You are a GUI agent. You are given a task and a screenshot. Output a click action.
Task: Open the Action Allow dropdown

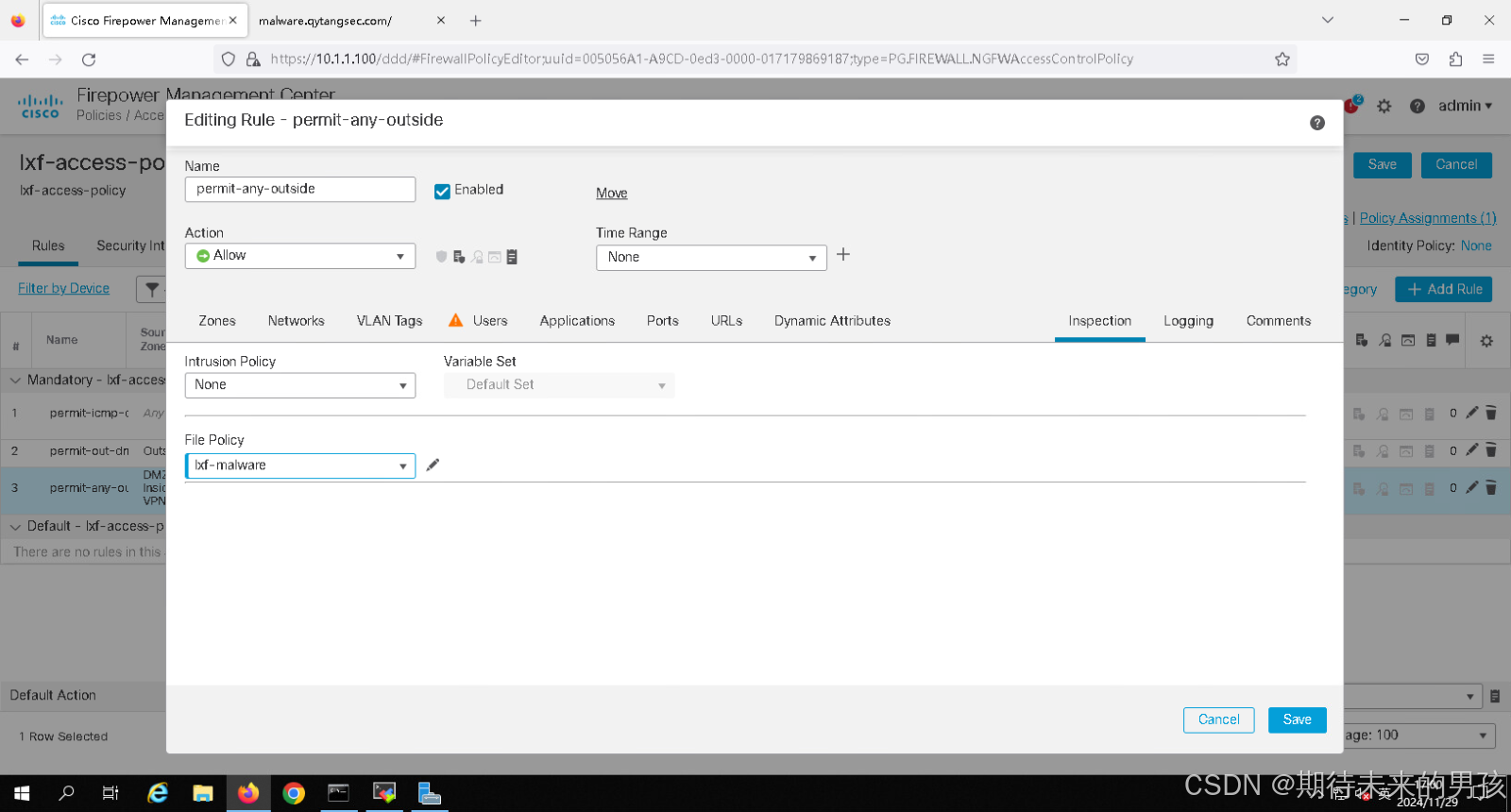300,256
